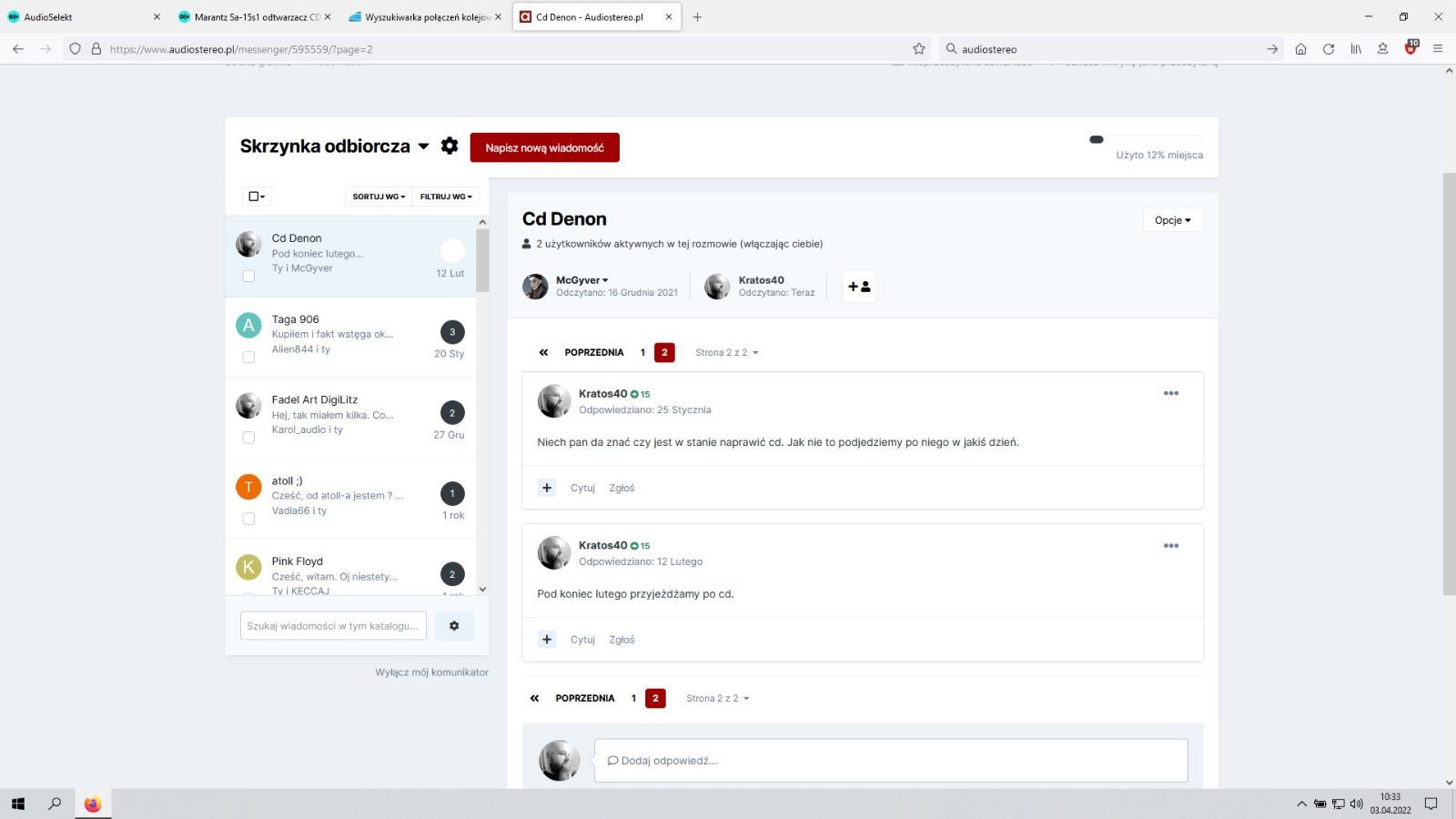
Task: Click Szukaj wiadomości search field
Action: click(333, 626)
